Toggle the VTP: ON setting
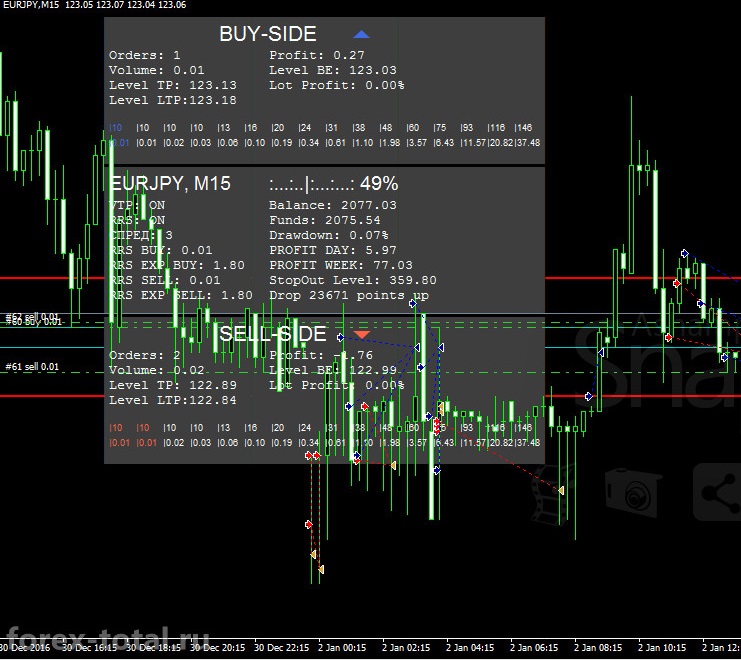Screen dimensions: 741x660 tap(137, 205)
